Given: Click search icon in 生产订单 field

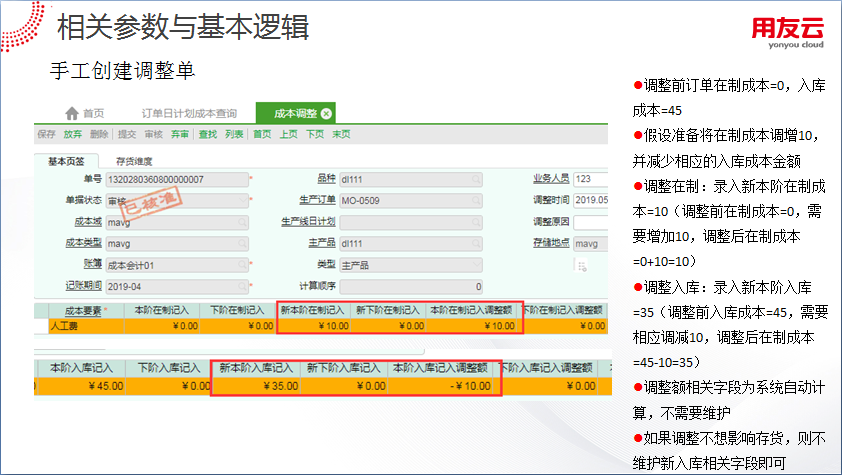Looking at the screenshot, I should [x=476, y=200].
